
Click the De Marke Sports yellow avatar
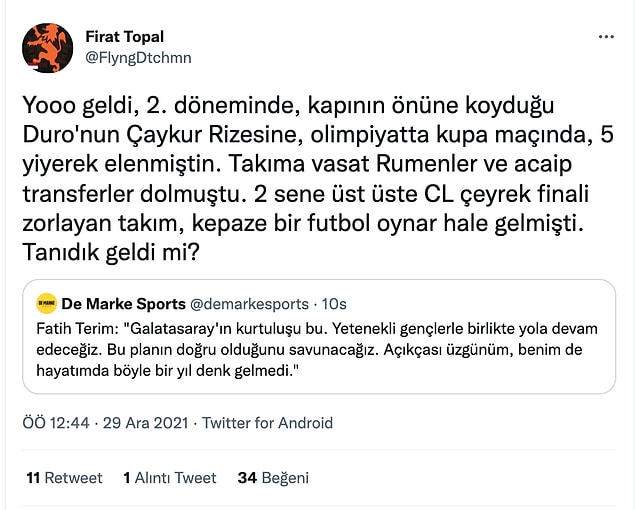pos(47,303)
